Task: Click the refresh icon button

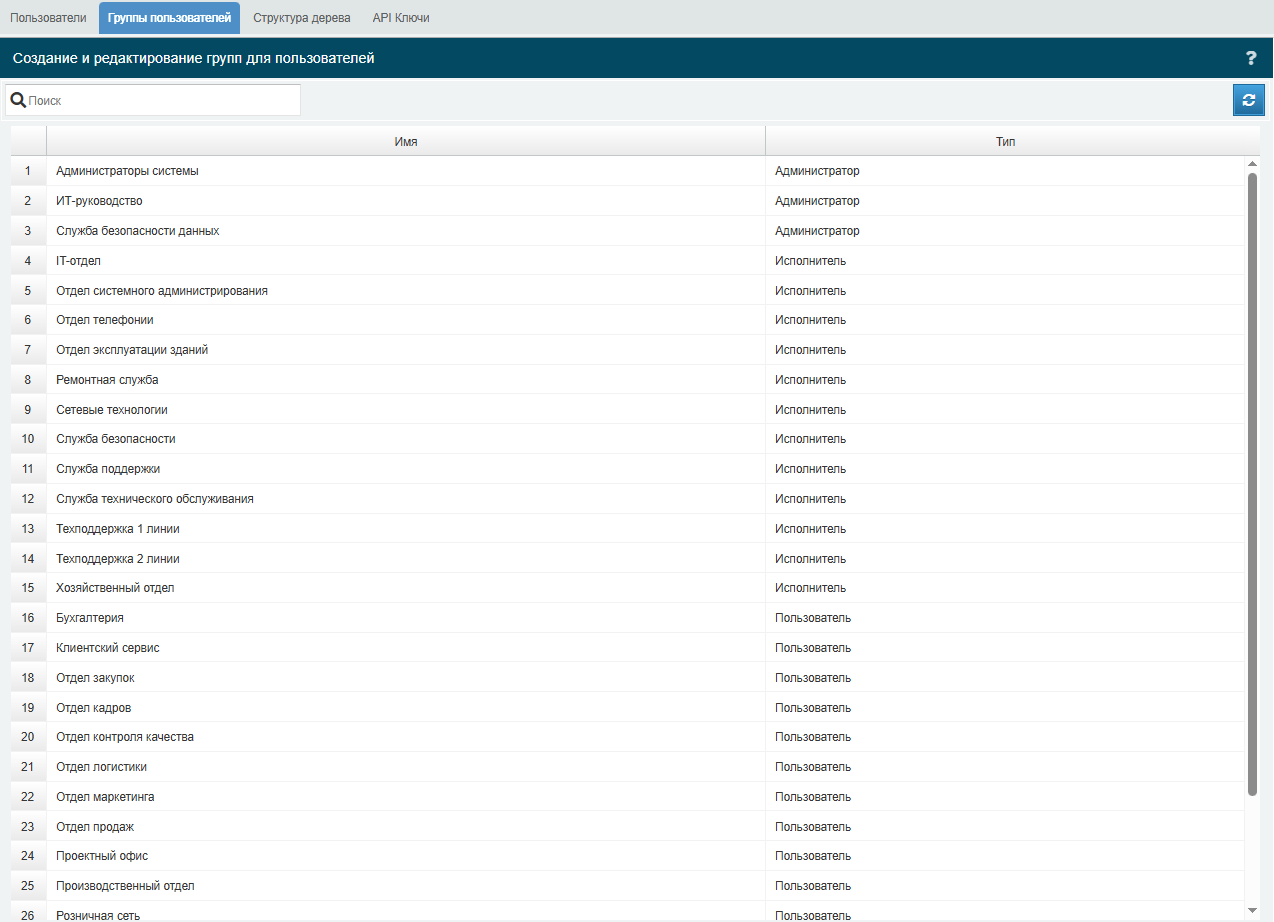Action: coord(1248,100)
